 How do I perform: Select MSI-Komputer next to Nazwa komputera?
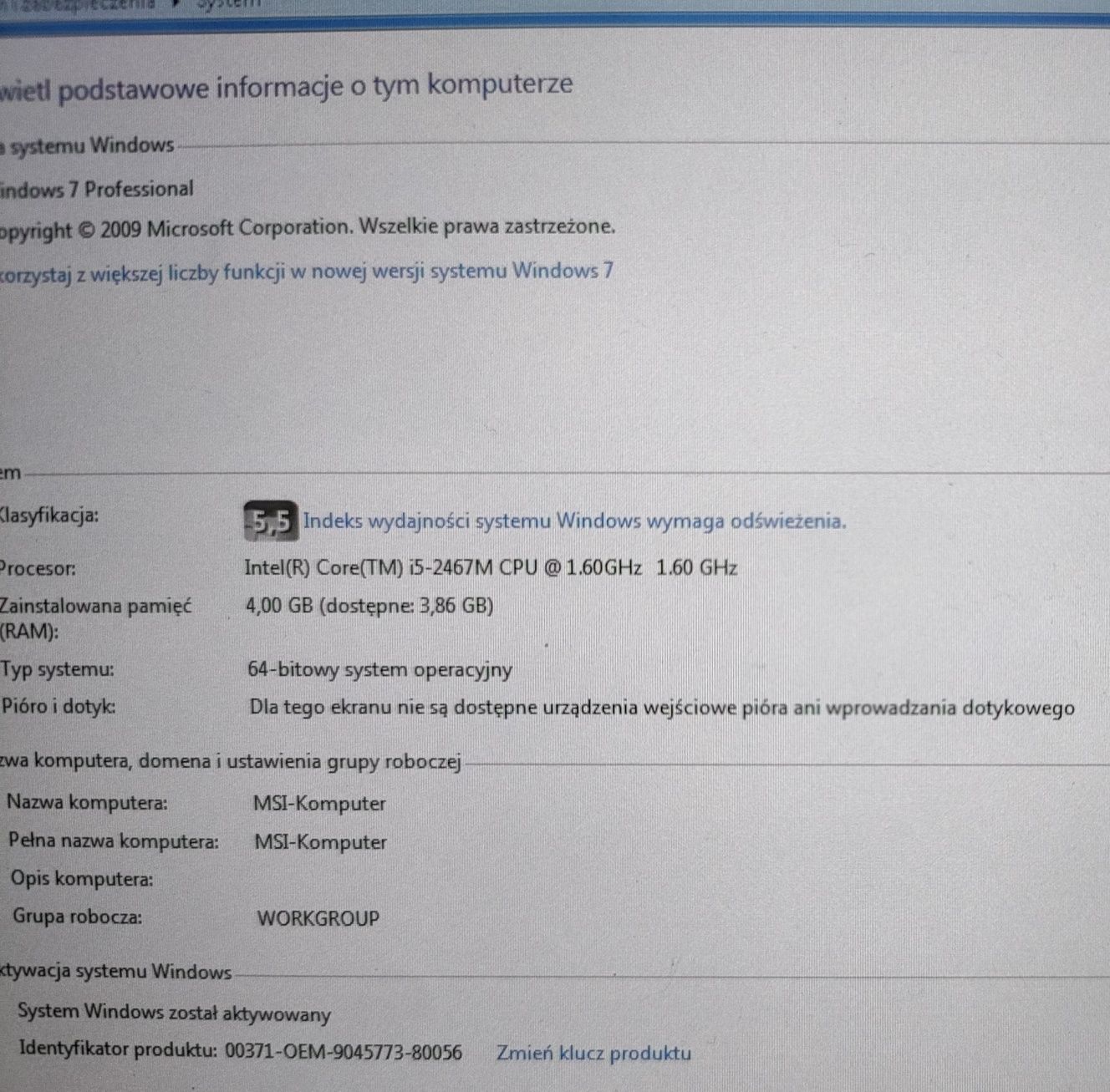tap(319, 804)
